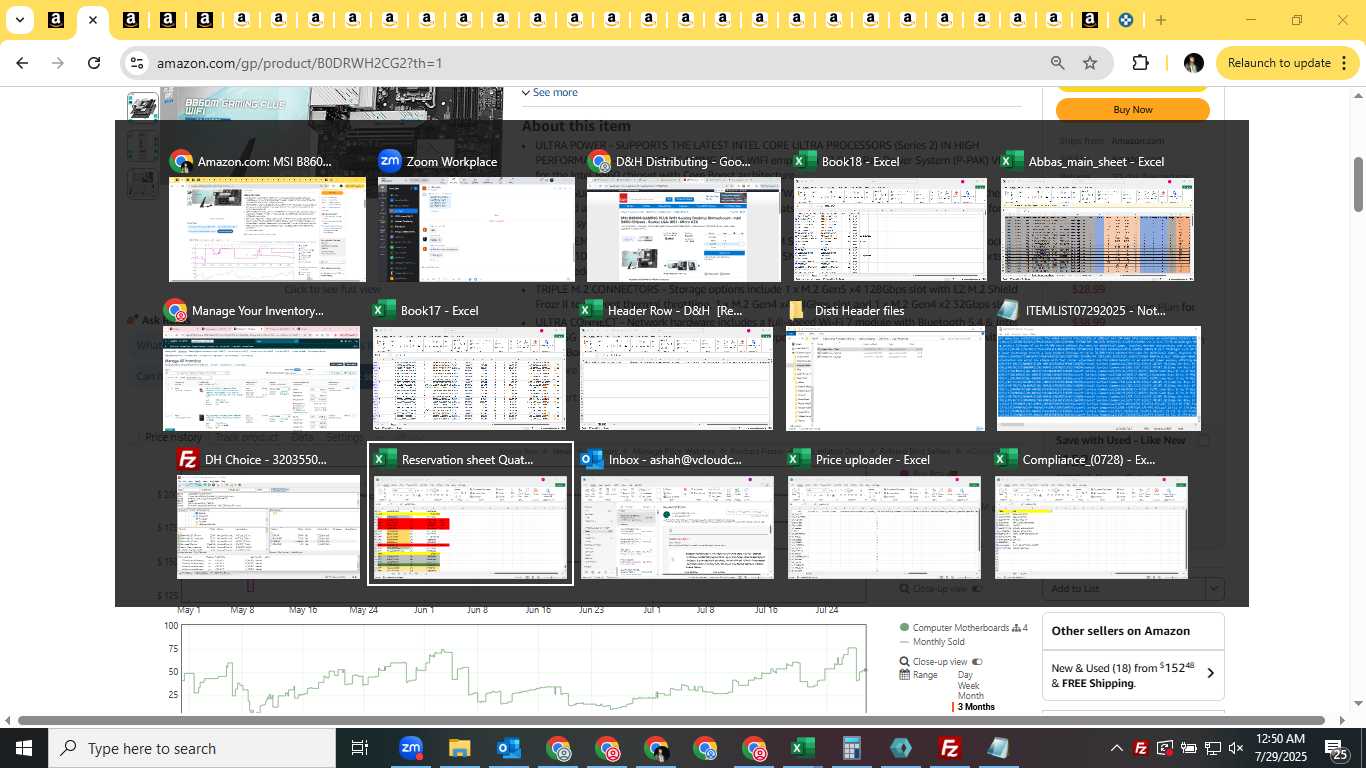Click the page vertical scrollbar thumb

pyautogui.click(x=1358, y=184)
